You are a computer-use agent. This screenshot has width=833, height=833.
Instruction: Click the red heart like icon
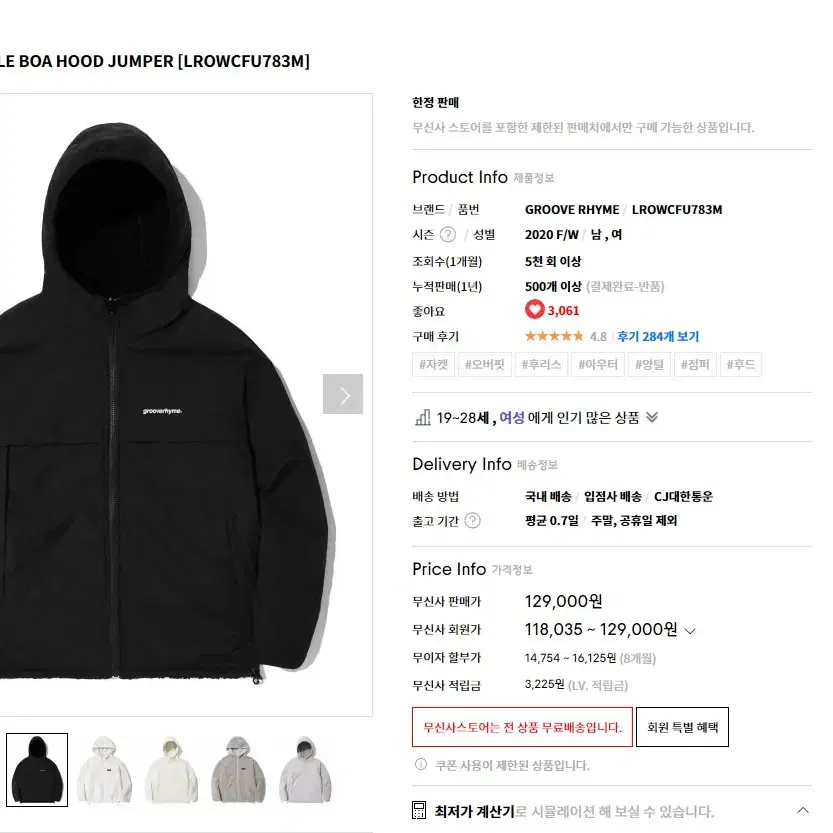coord(534,310)
